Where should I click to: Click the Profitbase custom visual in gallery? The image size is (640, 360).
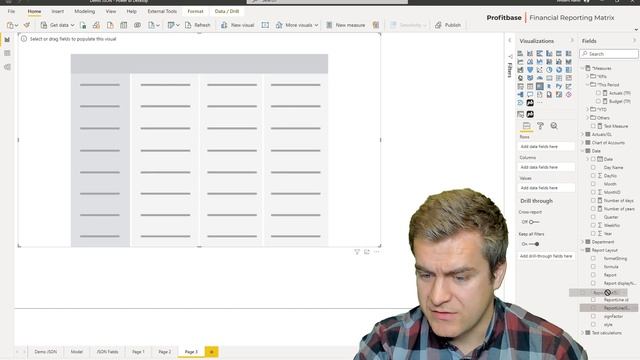tap(530, 103)
